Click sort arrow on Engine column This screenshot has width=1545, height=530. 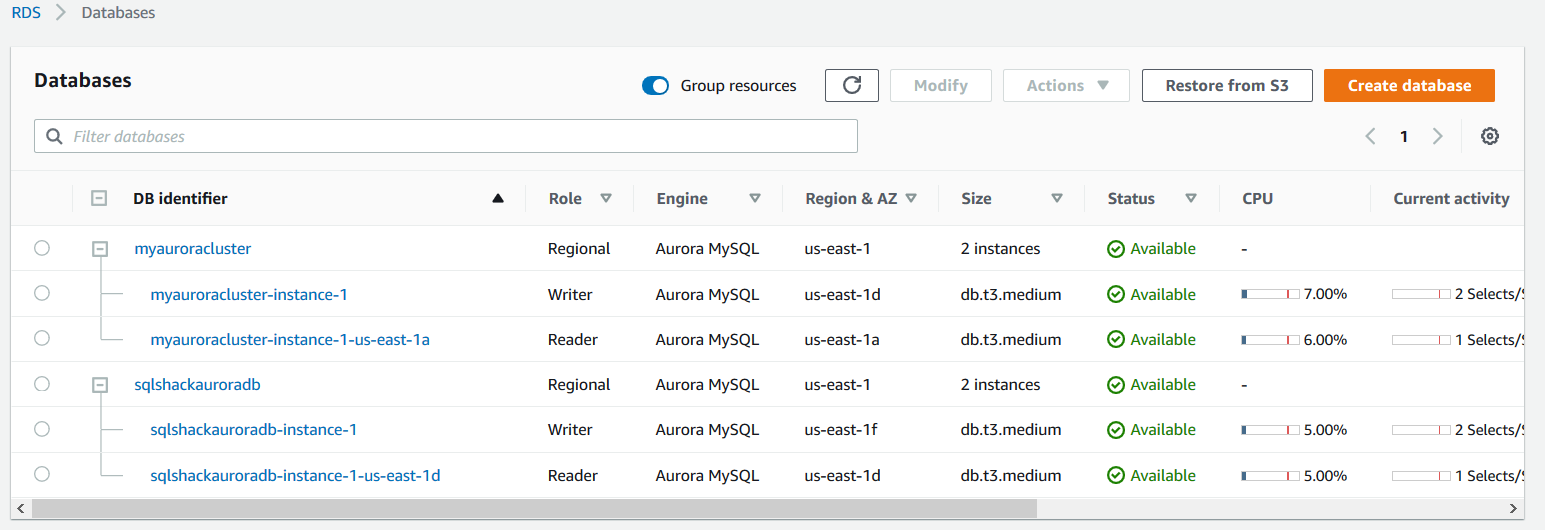[755, 199]
